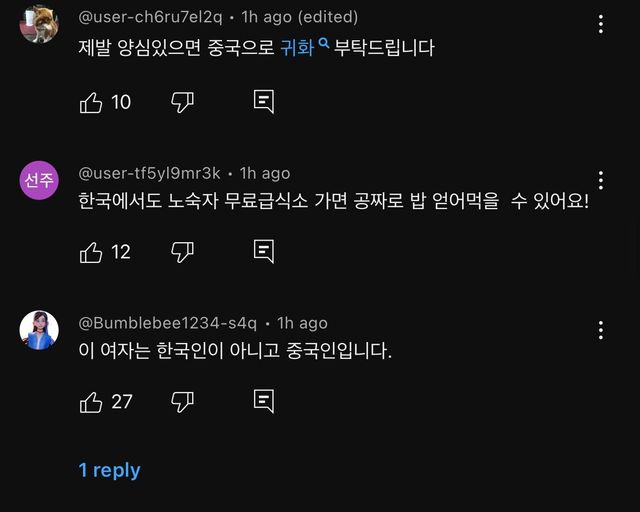Open options menu for user-tf5yl9mr3k comment
The image size is (640, 512).
point(601,180)
